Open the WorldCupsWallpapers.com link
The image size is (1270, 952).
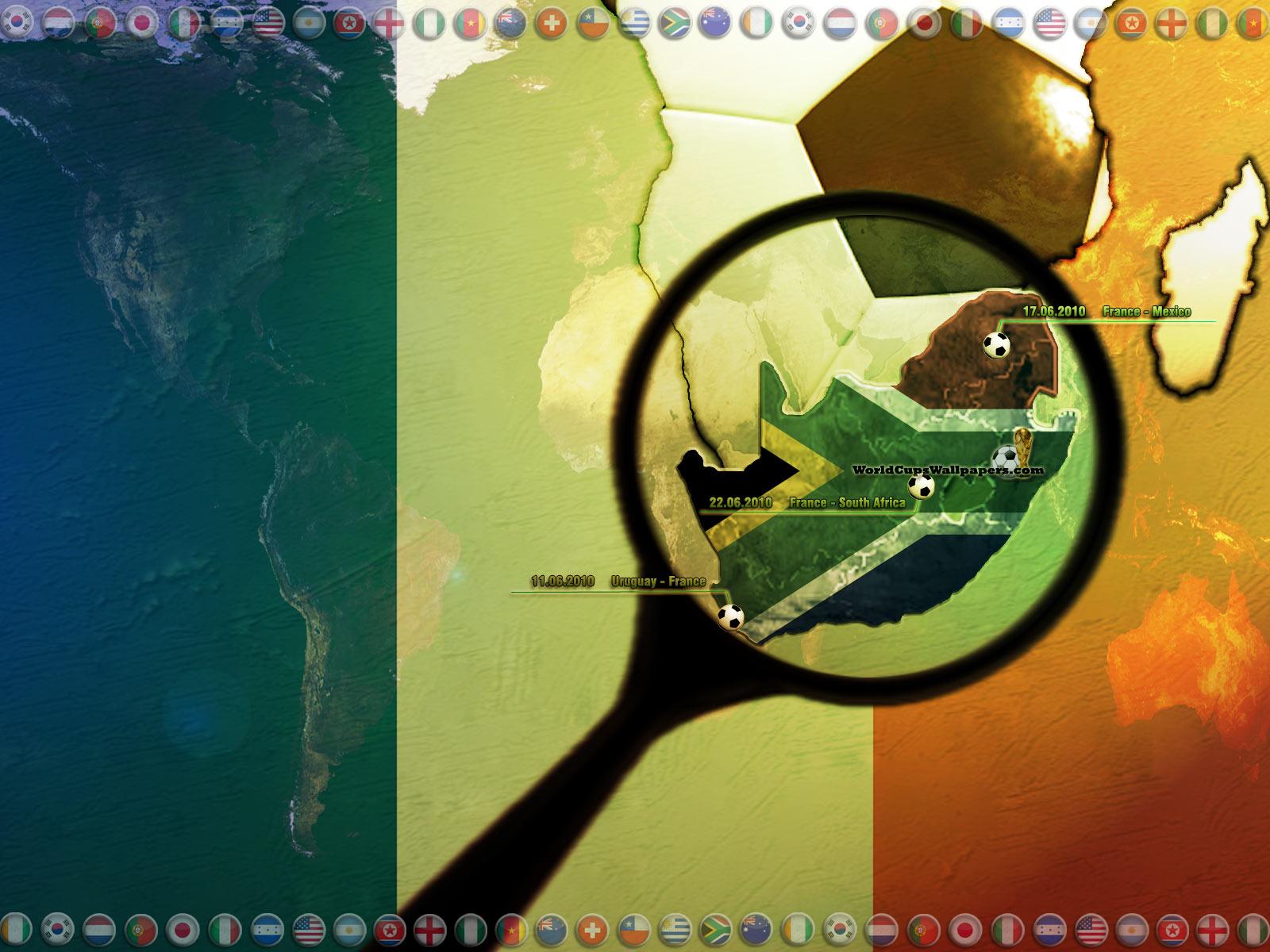point(935,470)
